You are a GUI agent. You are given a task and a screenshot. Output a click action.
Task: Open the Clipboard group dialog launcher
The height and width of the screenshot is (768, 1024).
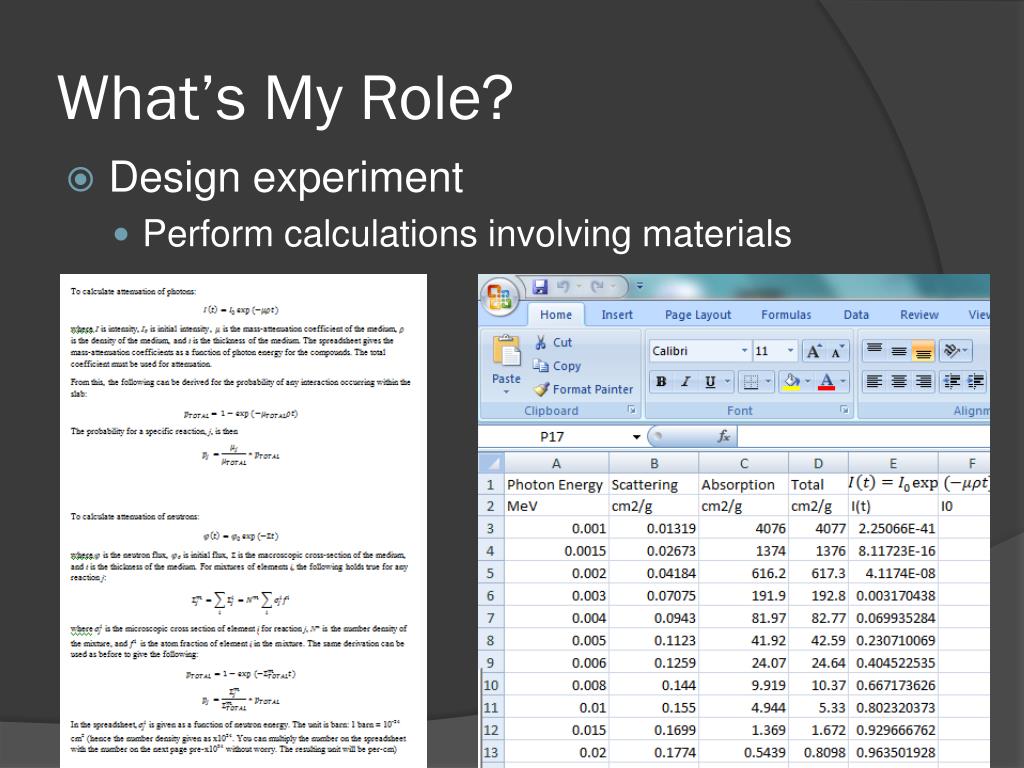(x=632, y=410)
